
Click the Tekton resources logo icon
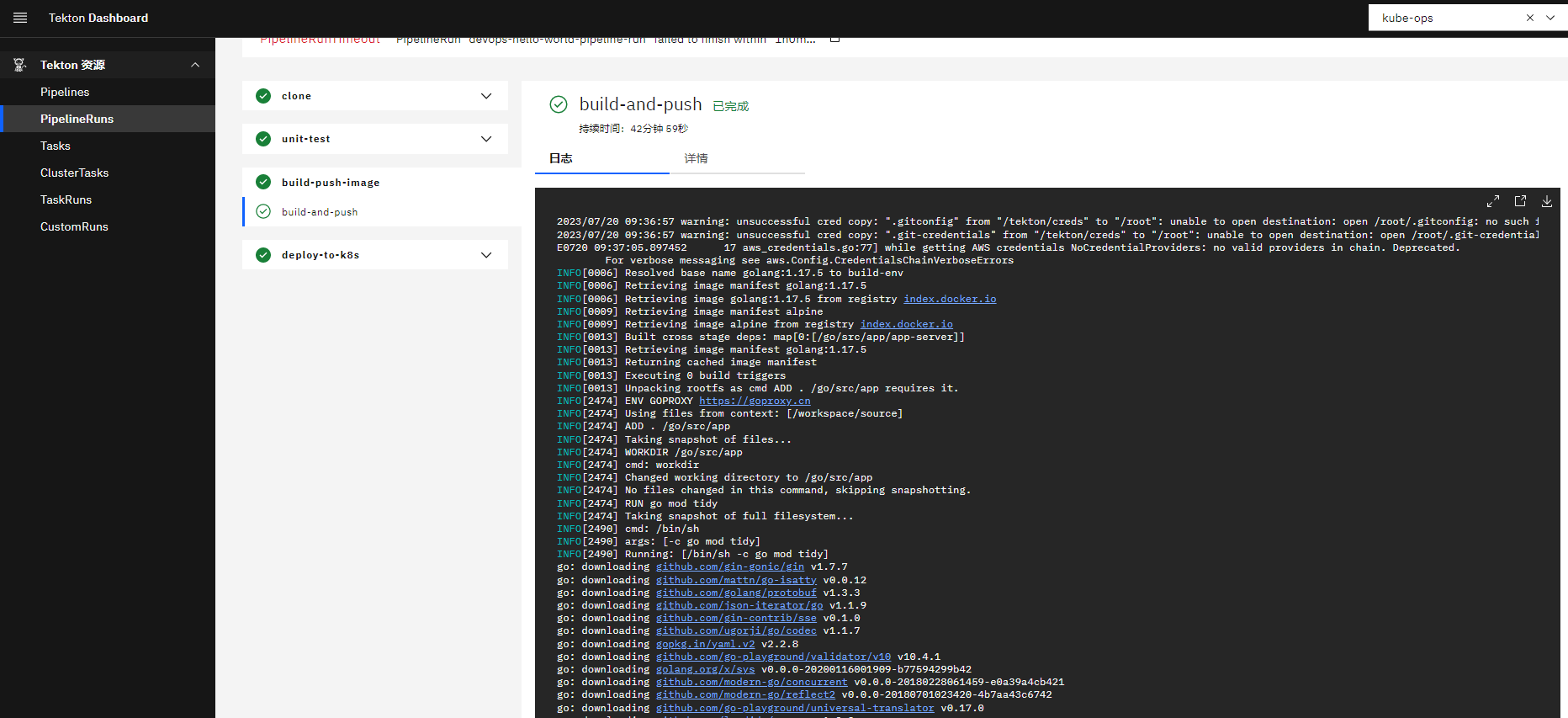(x=19, y=65)
